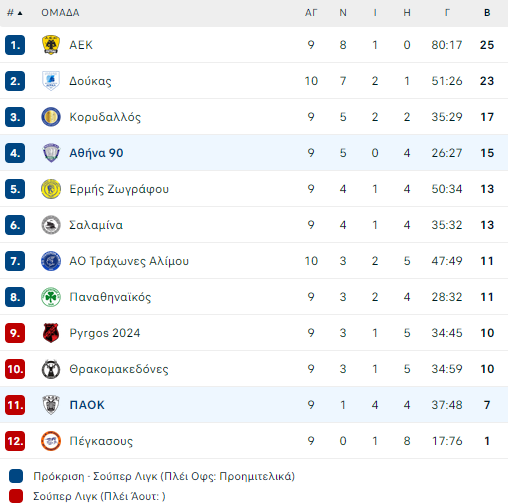Click the blue Πρόκριση legend swatch

click(x=16, y=476)
